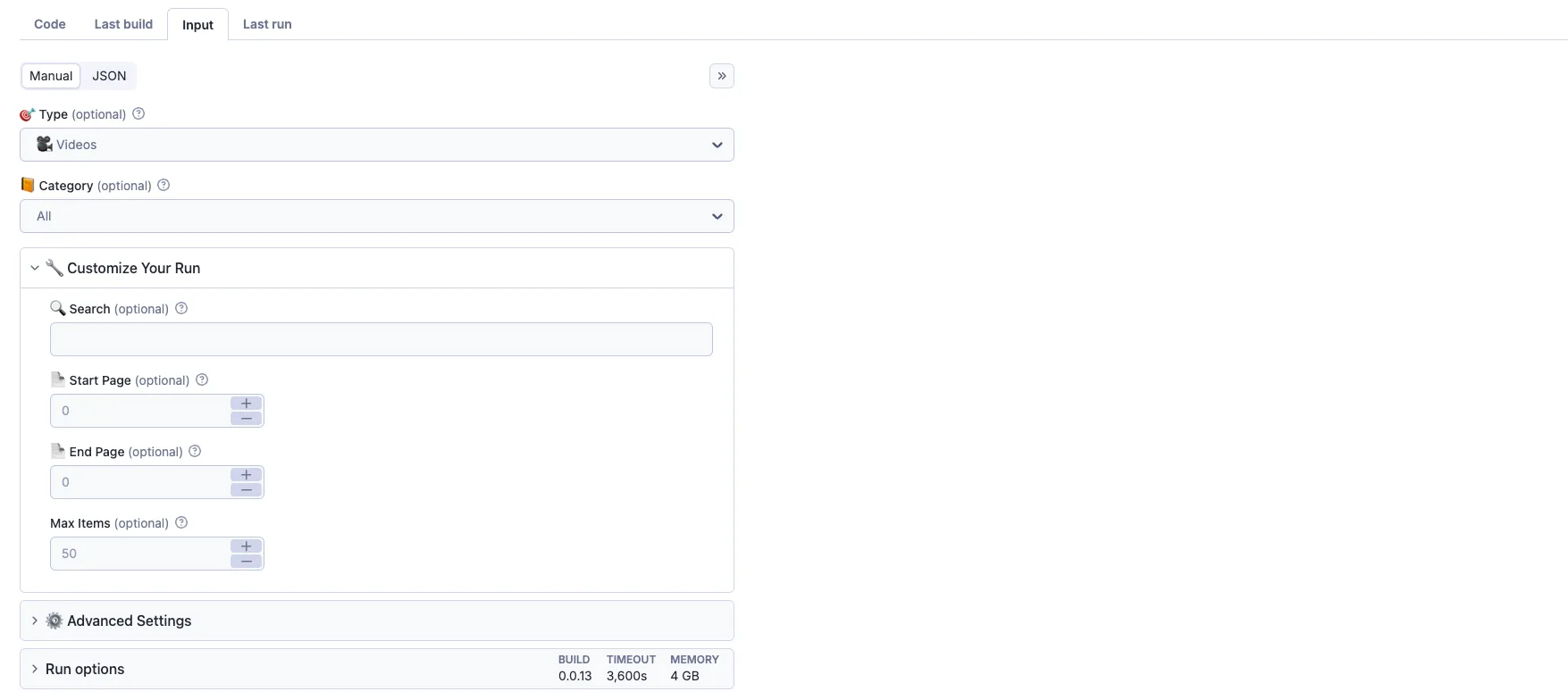Image resolution: width=1568 pixels, height=700 pixels.
Task: Show help for the Type field
Action: (138, 113)
